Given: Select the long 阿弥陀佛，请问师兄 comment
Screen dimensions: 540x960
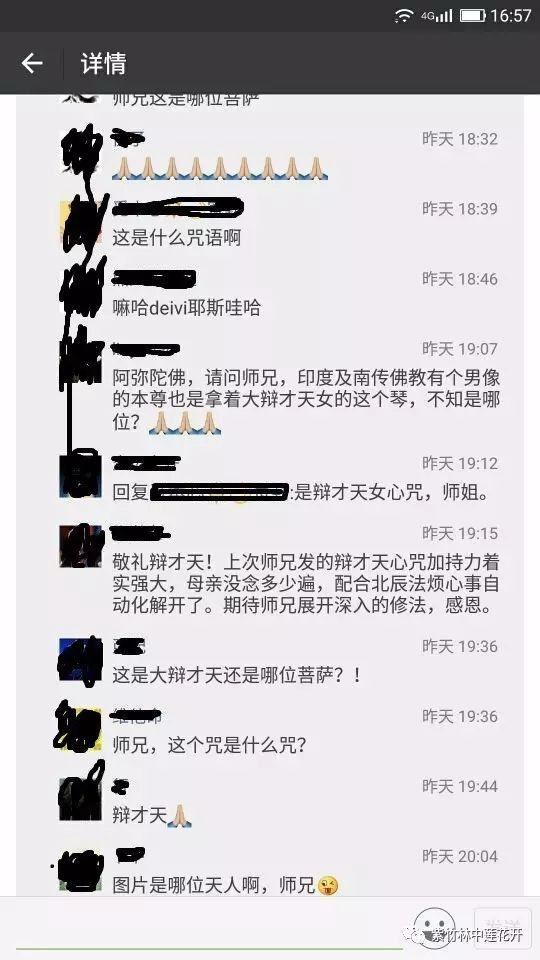Looking at the screenshot, I should tap(306, 400).
